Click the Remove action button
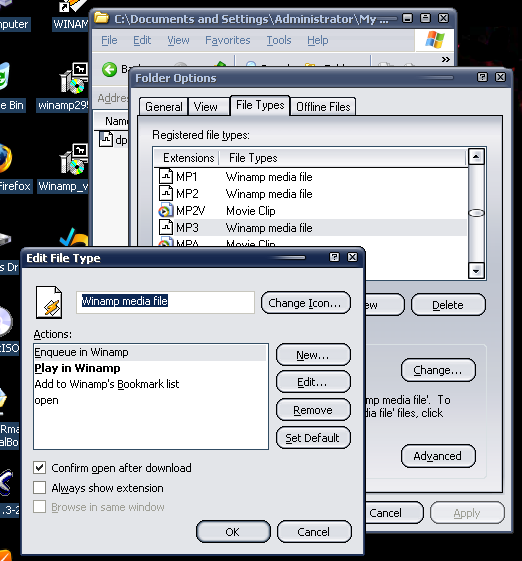This screenshot has height=561, width=522. click(313, 410)
